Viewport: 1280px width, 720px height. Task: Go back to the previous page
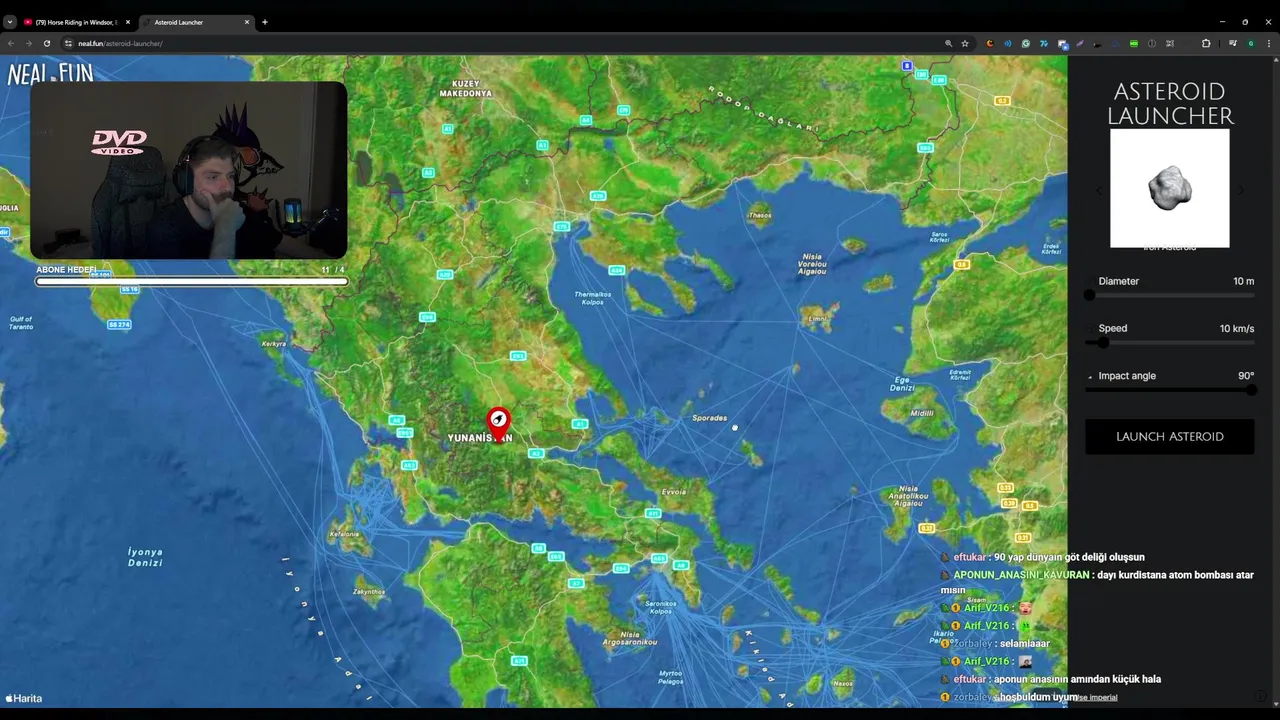(x=11, y=43)
